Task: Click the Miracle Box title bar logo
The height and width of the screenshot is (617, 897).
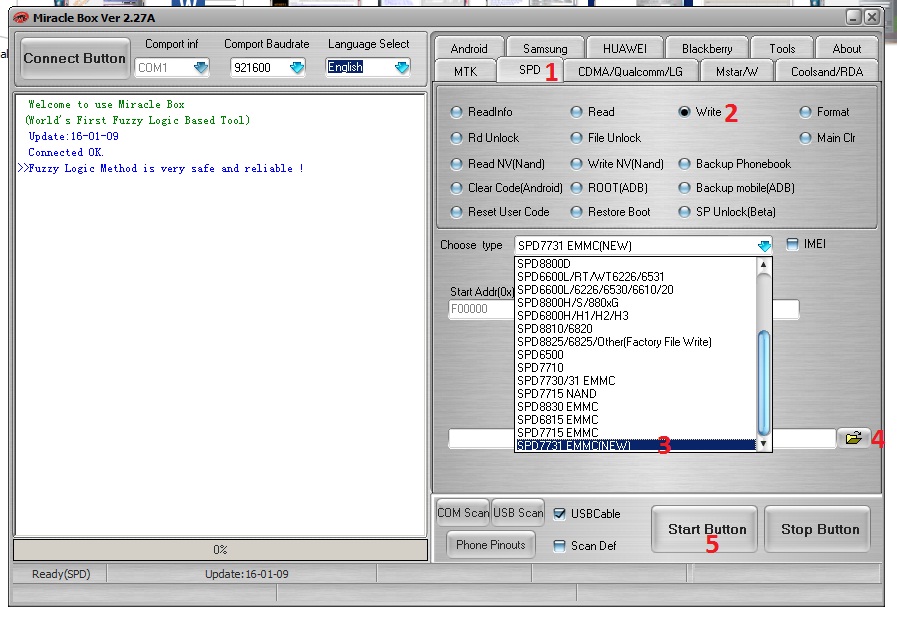Action: coord(21,18)
